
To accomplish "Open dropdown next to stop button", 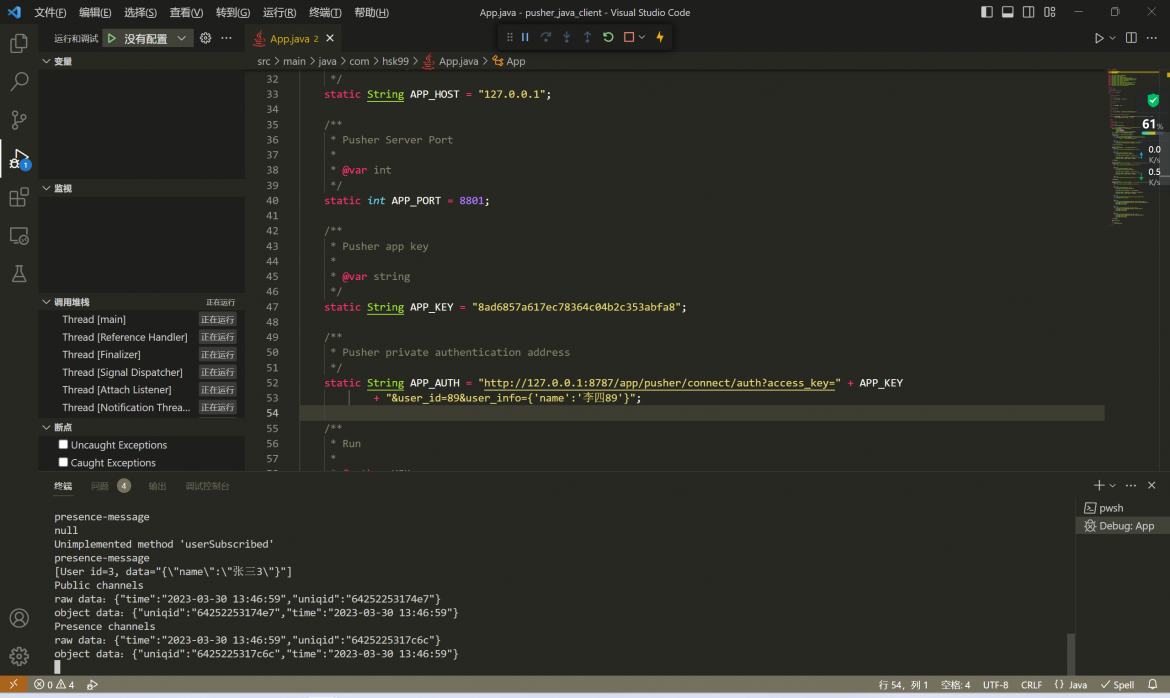I will coord(642,37).
